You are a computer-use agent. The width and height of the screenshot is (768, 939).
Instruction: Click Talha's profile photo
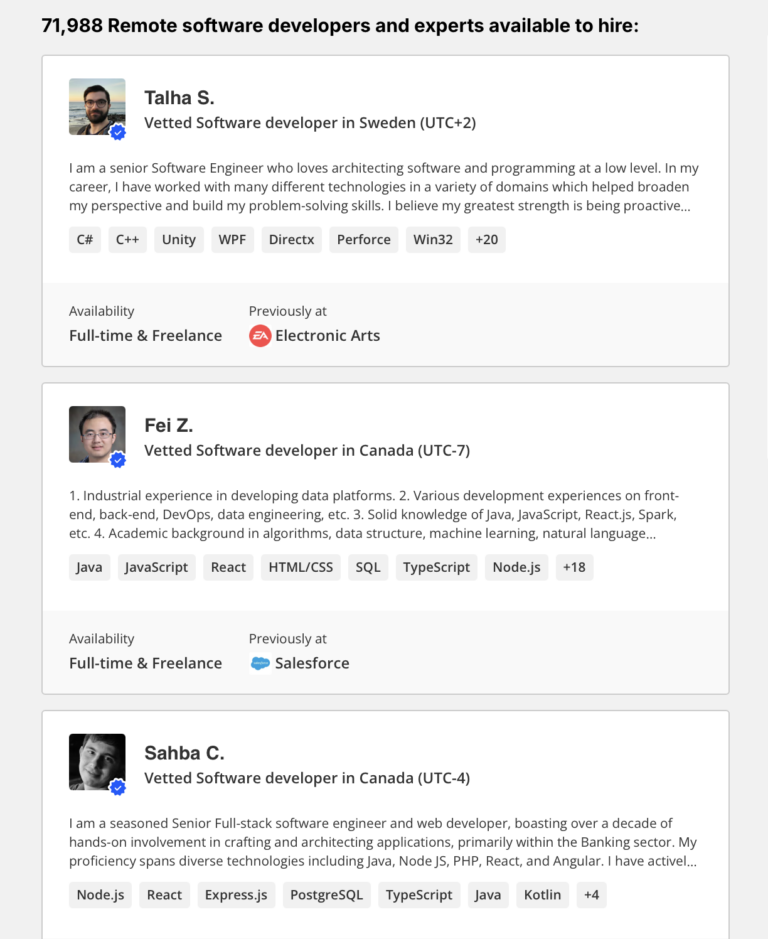pos(96,105)
